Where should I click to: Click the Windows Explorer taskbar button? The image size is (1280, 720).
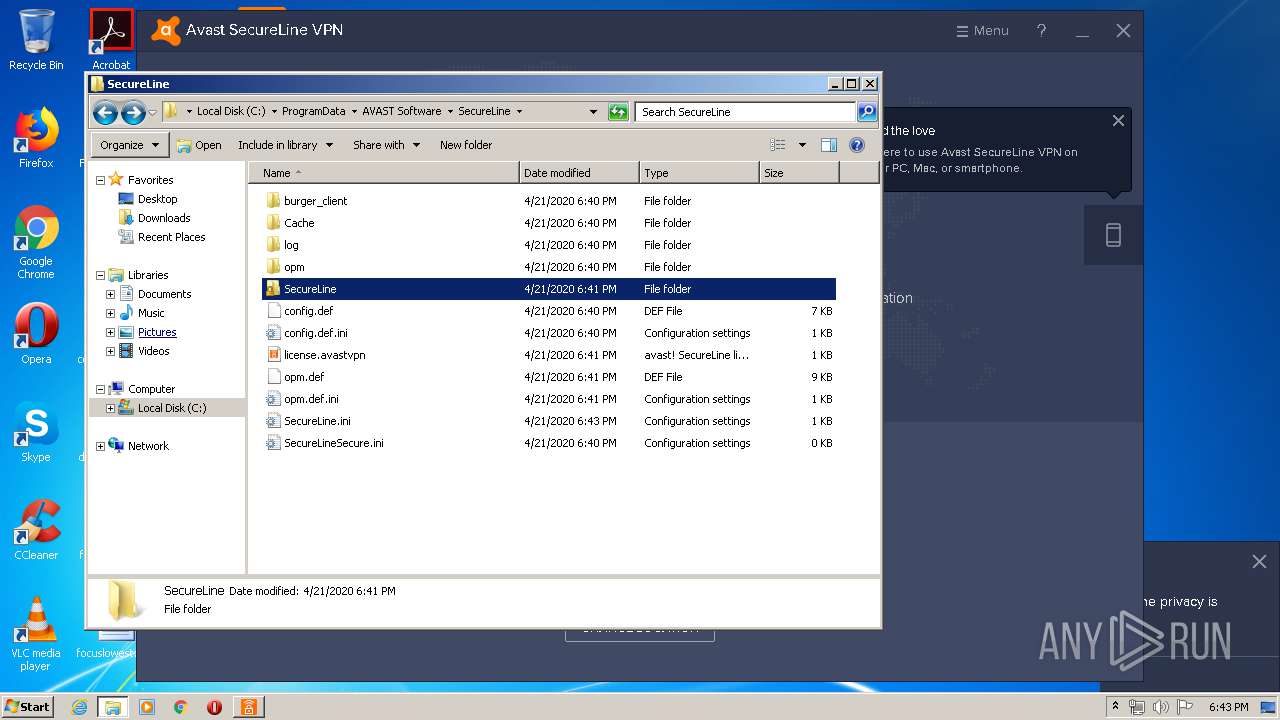click(x=113, y=707)
